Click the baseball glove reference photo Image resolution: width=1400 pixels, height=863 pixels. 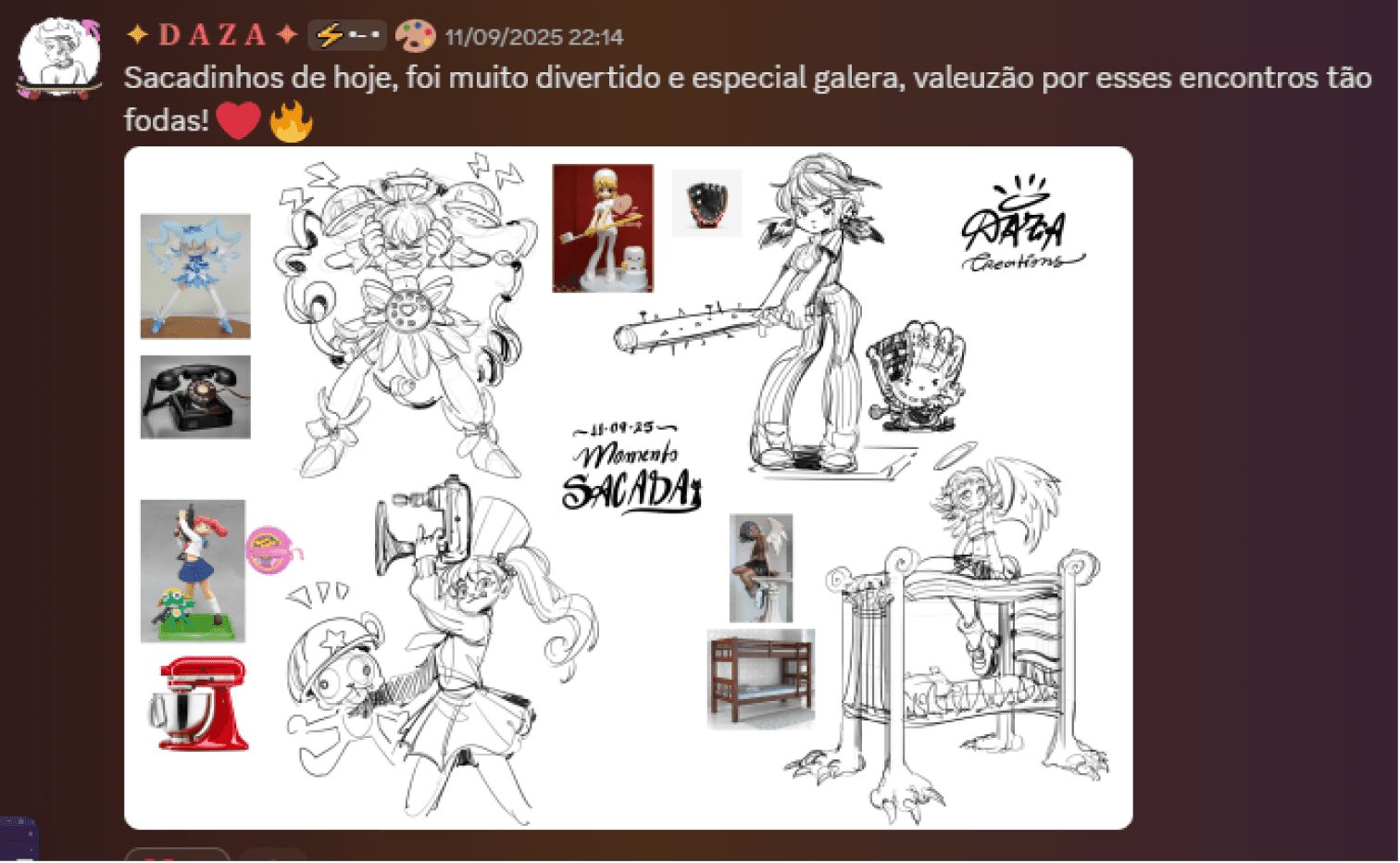click(x=706, y=203)
